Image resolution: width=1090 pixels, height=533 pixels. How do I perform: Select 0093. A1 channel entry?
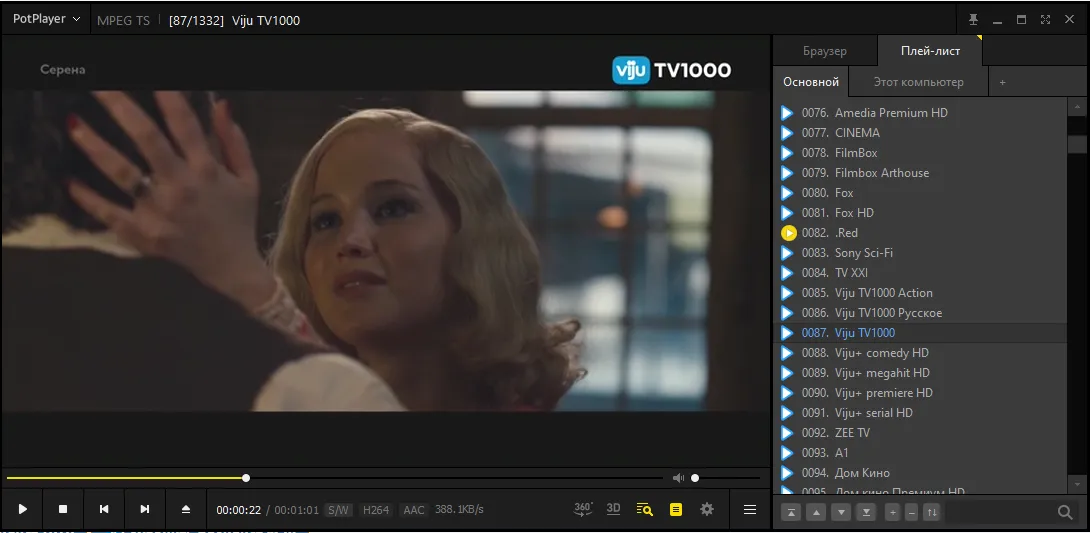point(920,453)
